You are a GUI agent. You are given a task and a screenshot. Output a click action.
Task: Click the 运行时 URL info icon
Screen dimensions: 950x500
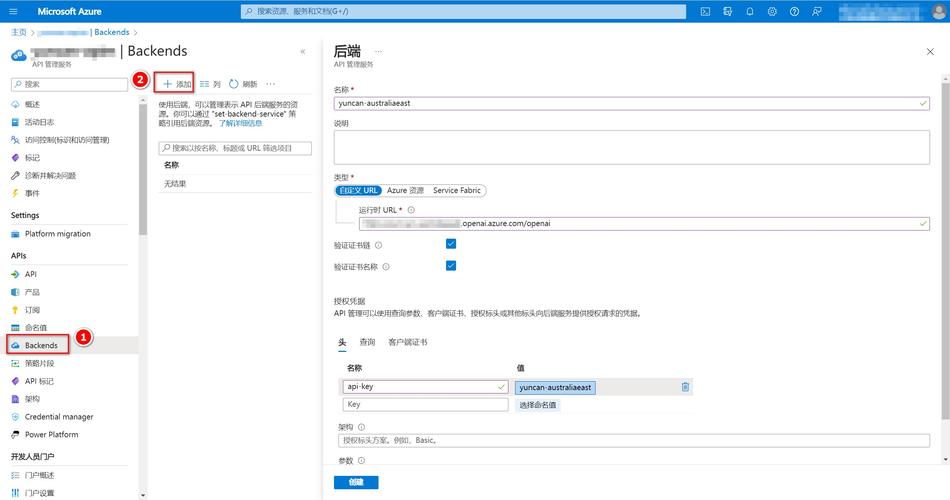coord(411,210)
